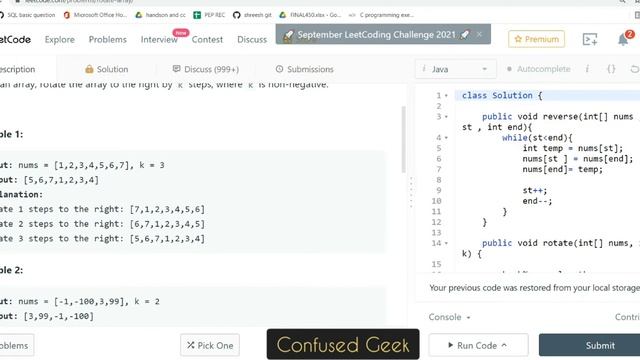This screenshot has height=360, width=640.
Task: Open the Problems menu item
Action: [108, 40]
